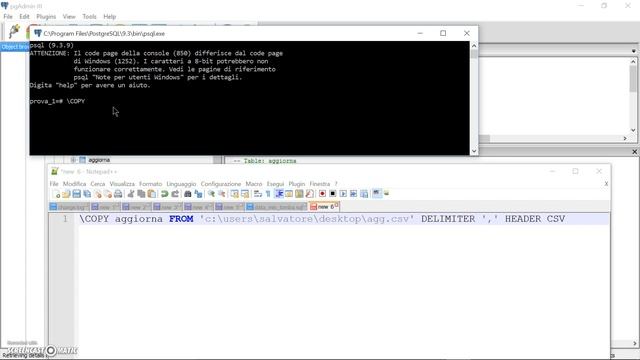This screenshot has width=640, height=360.
Task: Click the red Record macro button
Action: point(322,194)
